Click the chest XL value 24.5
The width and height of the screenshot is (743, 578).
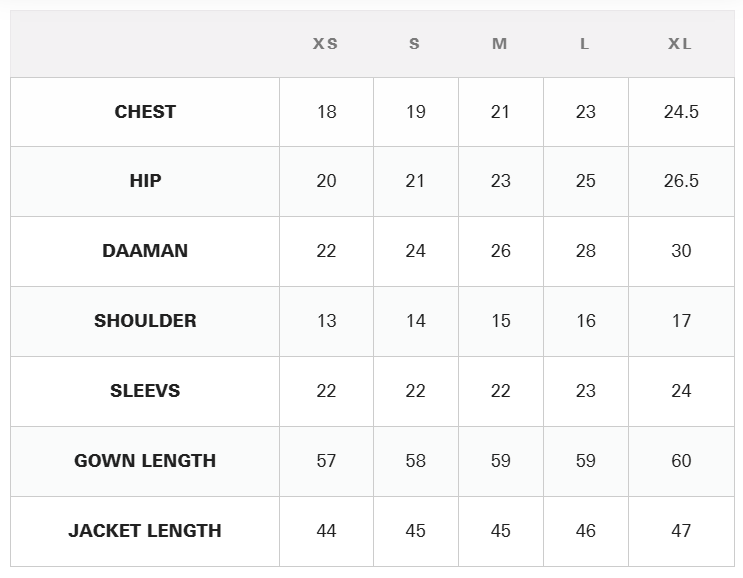[x=681, y=112]
